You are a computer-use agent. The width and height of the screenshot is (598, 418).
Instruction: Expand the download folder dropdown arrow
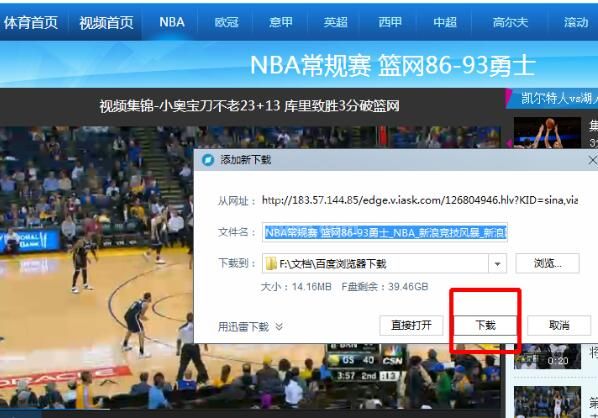coord(497,264)
